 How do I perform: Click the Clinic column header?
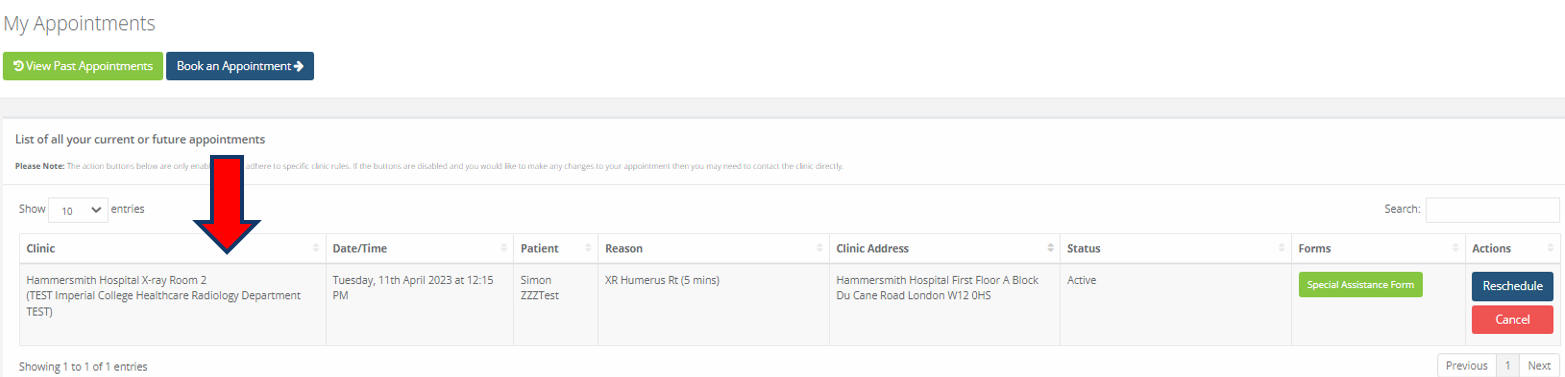(x=172, y=248)
